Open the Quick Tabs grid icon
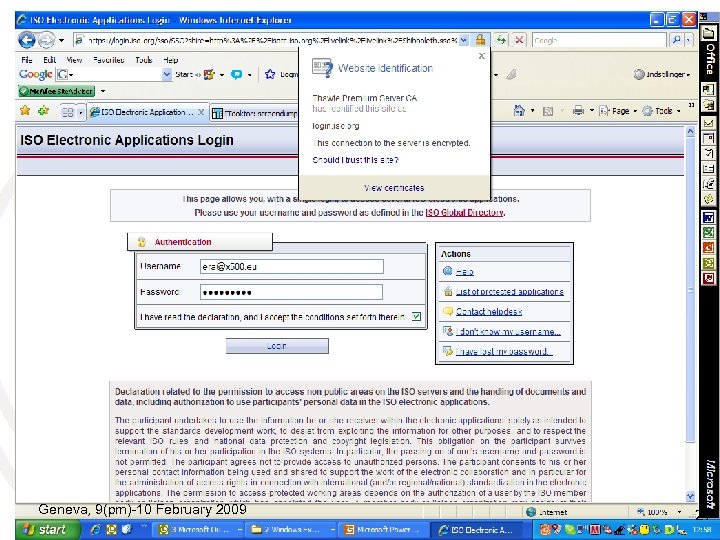720x540 pixels. point(68,112)
